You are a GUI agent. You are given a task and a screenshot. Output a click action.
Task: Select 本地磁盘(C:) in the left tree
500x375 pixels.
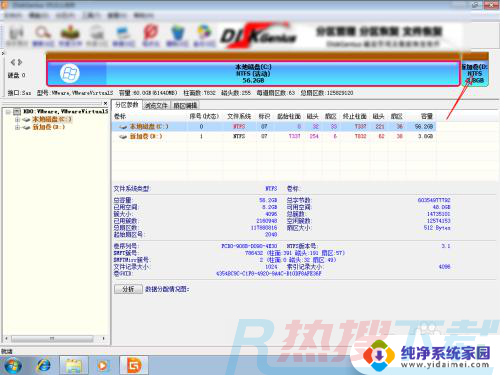(x=52, y=119)
